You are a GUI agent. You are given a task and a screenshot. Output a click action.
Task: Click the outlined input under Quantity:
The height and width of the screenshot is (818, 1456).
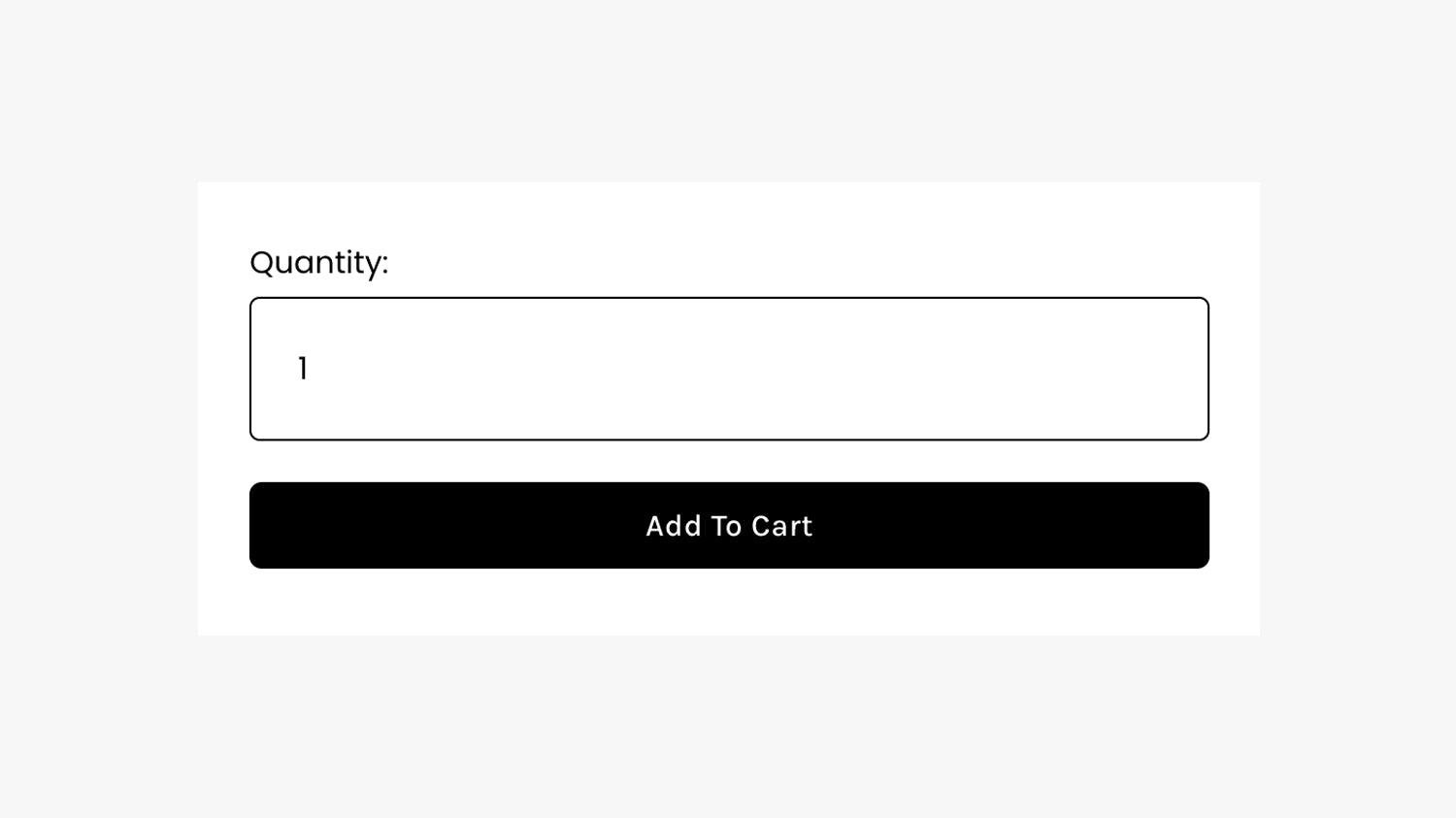click(x=729, y=368)
